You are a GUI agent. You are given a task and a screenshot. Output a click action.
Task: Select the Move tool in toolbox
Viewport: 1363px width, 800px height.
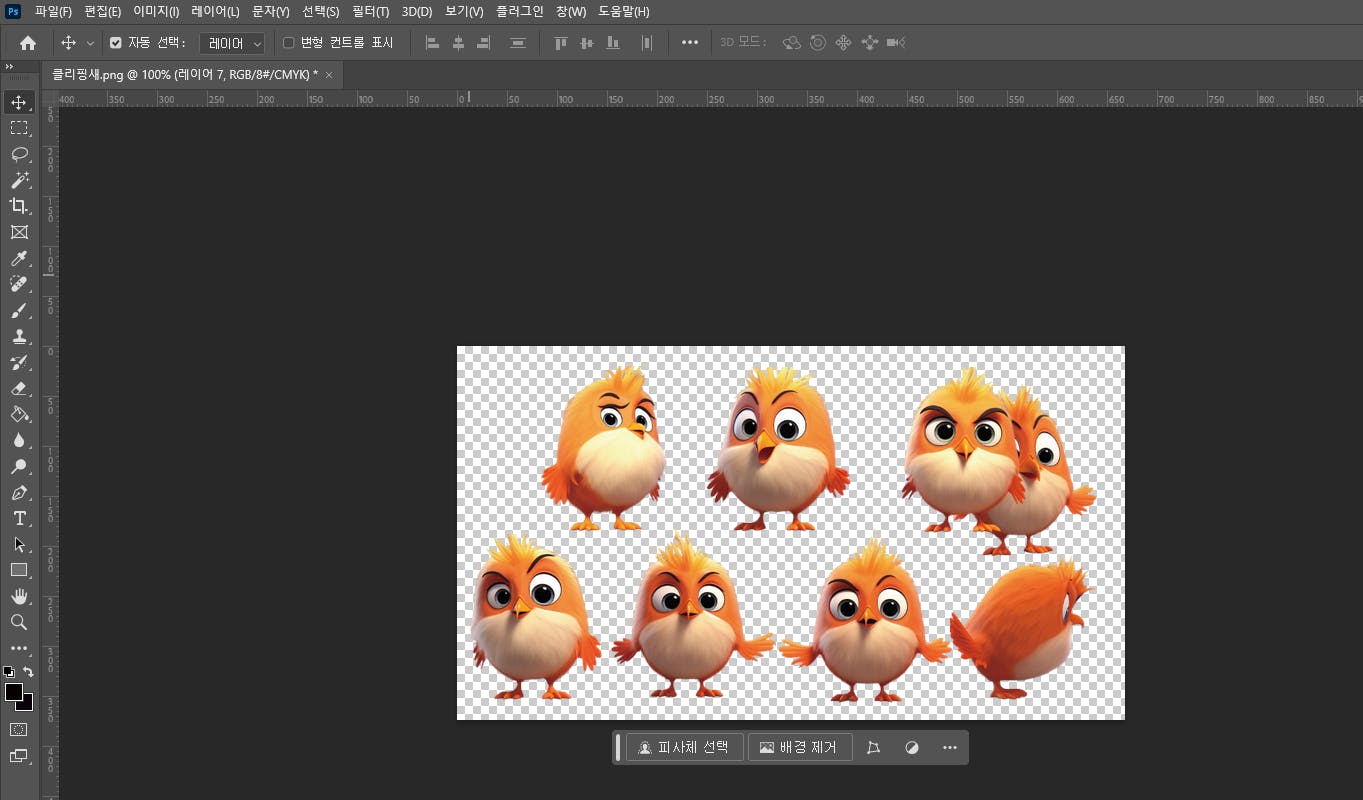point(19,102)
